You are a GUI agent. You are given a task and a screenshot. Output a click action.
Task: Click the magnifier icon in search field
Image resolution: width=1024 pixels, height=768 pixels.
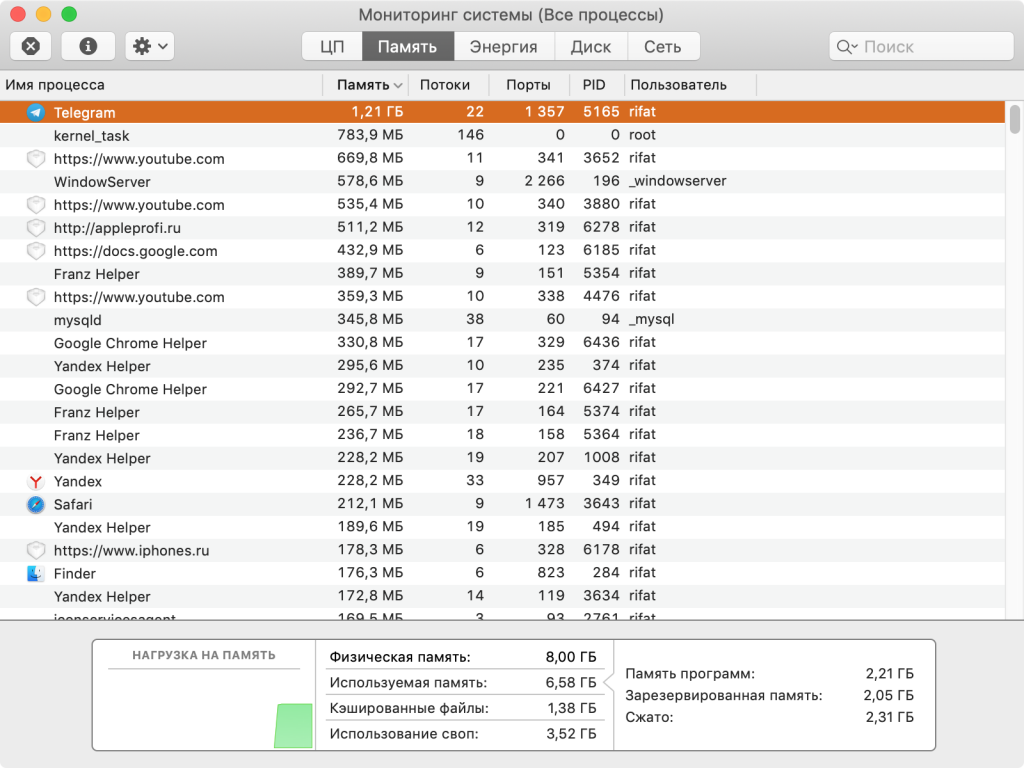846,46
